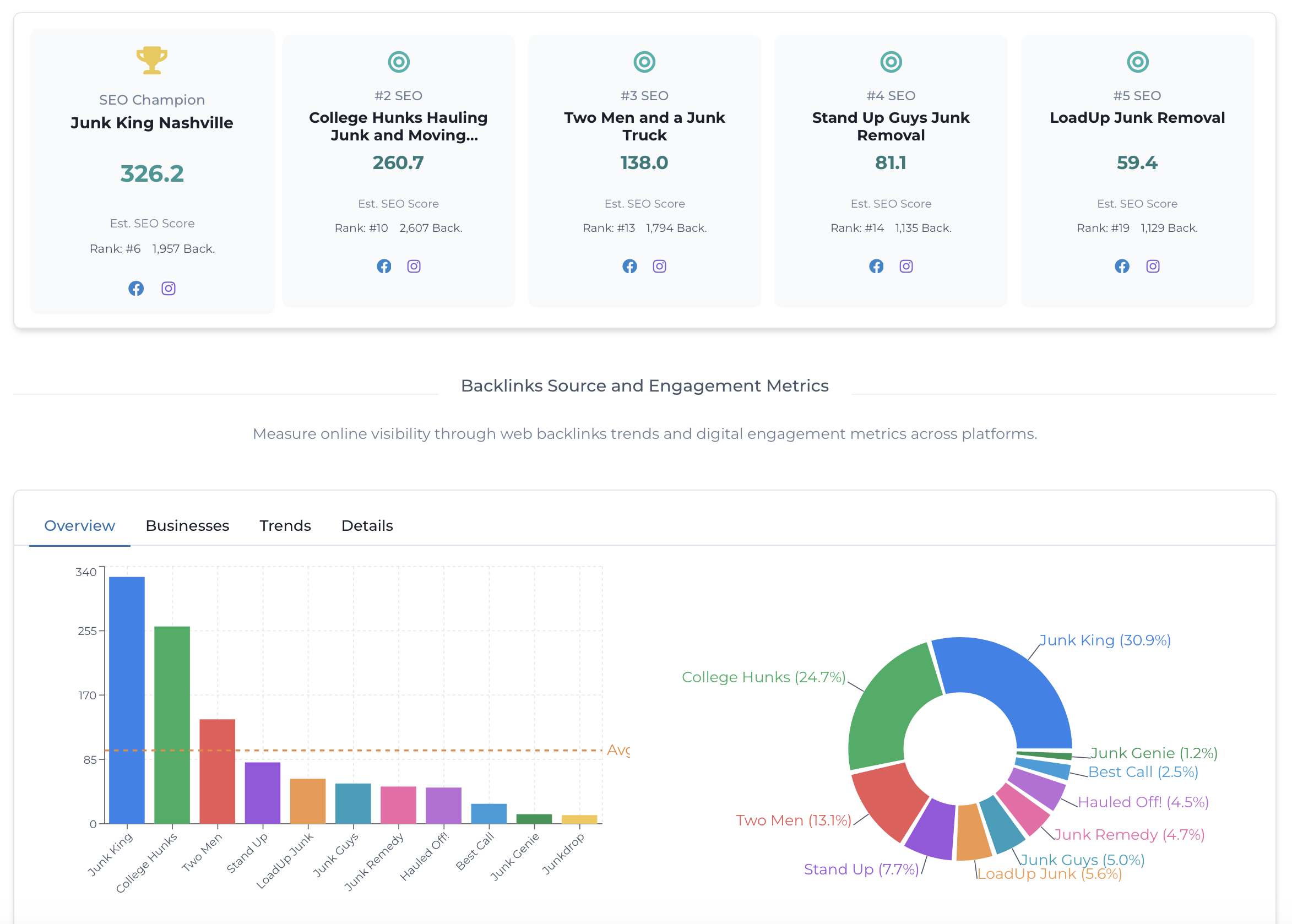This screenshot has height=924, width=1292.
Task: Open the Details tab
Action: point(367,525)
